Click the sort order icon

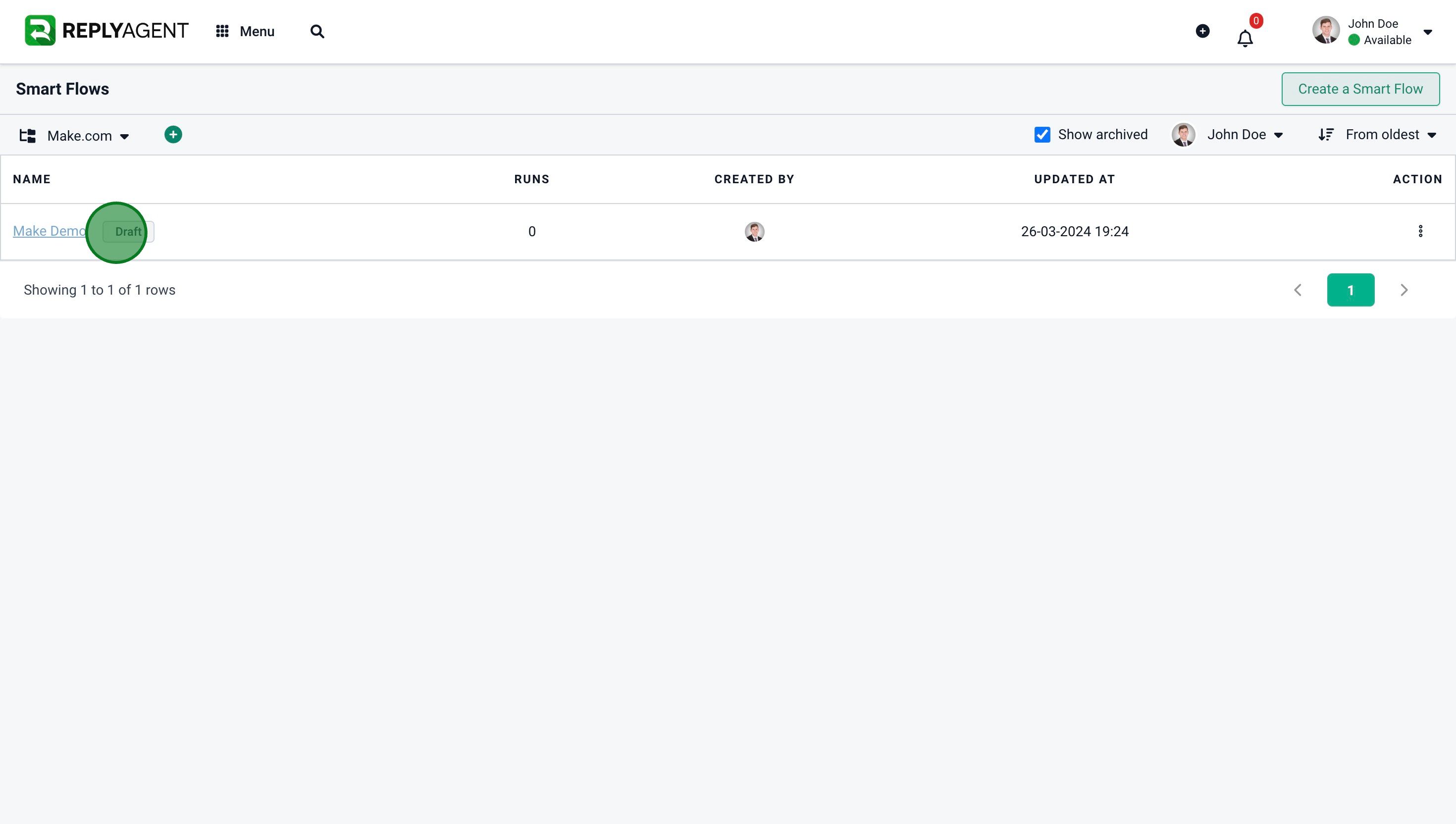click(x=1326, y=135)
